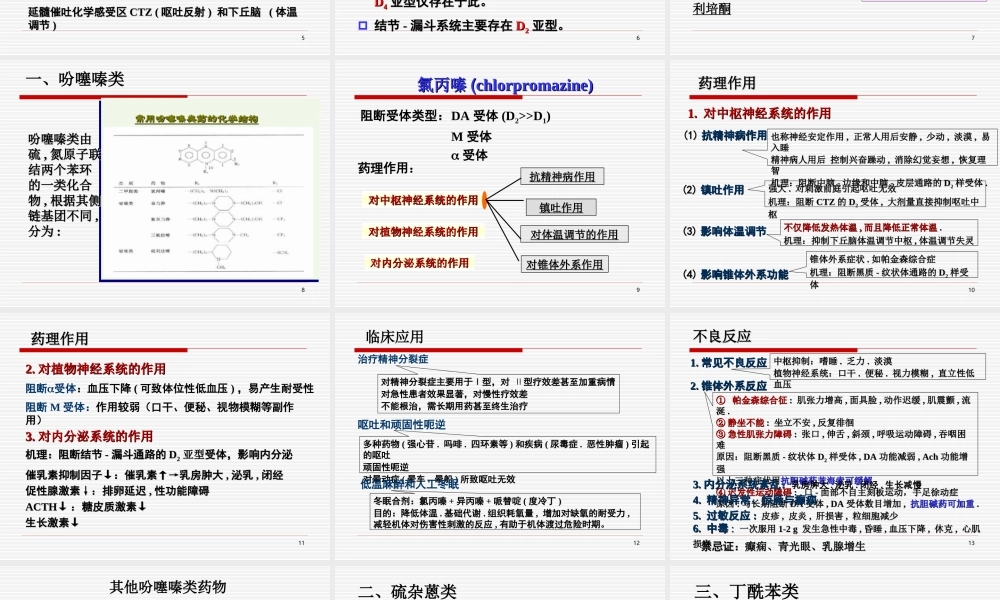Select the line 冬眠合剂：氯丙嗪 + 异丙嗪 + 哌替啶
The height and width of the screenshot is (600, 1000).
click(468, 501)
